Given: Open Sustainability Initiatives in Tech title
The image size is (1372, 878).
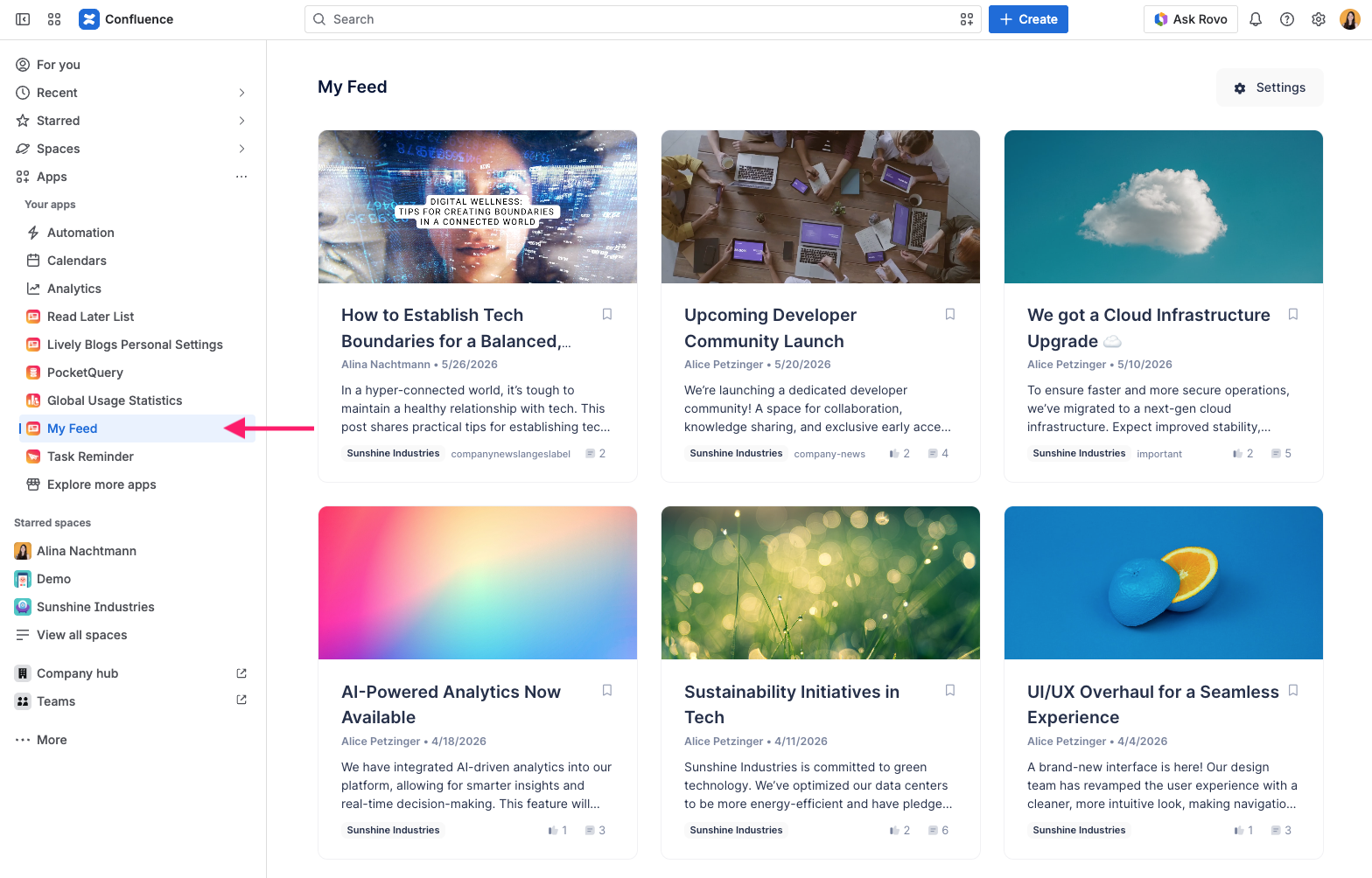Looking at the screenshot, I should click(792, 704).
